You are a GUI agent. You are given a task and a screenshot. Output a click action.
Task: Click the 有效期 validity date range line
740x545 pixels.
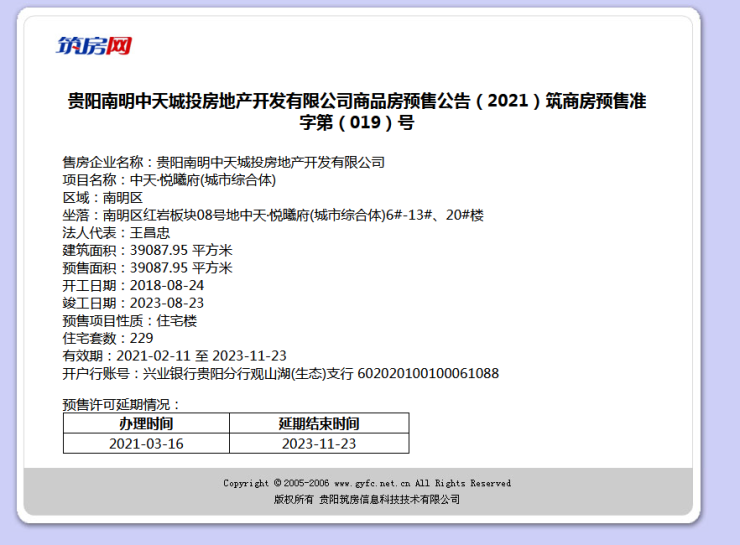[175, 356]
